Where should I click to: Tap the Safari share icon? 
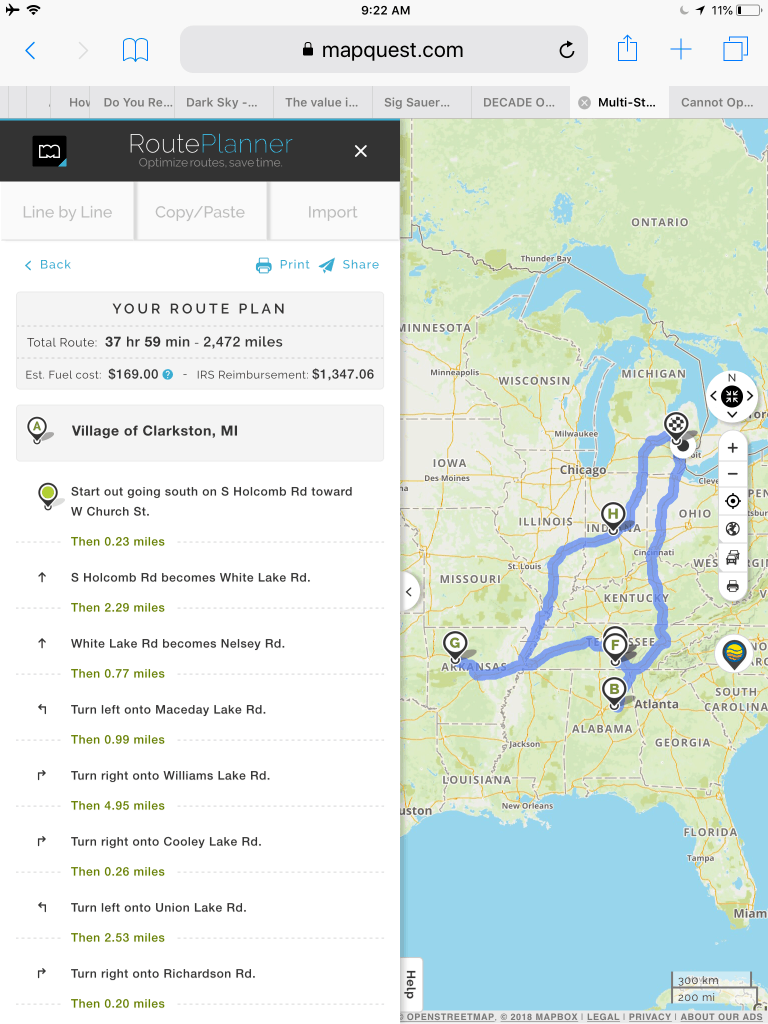click(627, 49)
